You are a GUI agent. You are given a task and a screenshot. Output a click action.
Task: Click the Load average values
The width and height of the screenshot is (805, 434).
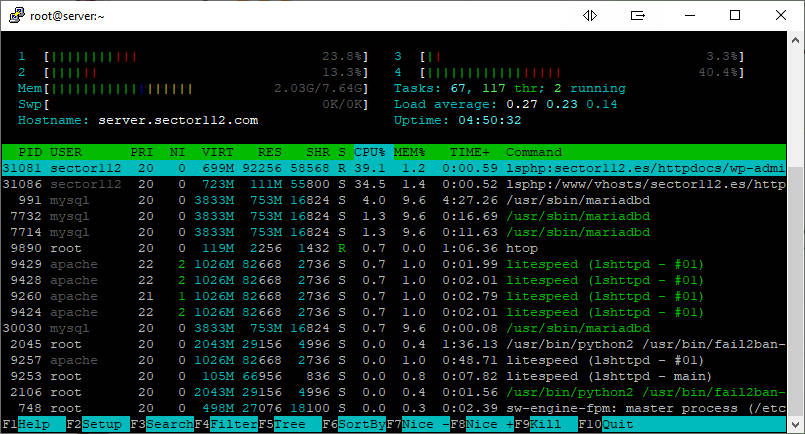[562, 104]
